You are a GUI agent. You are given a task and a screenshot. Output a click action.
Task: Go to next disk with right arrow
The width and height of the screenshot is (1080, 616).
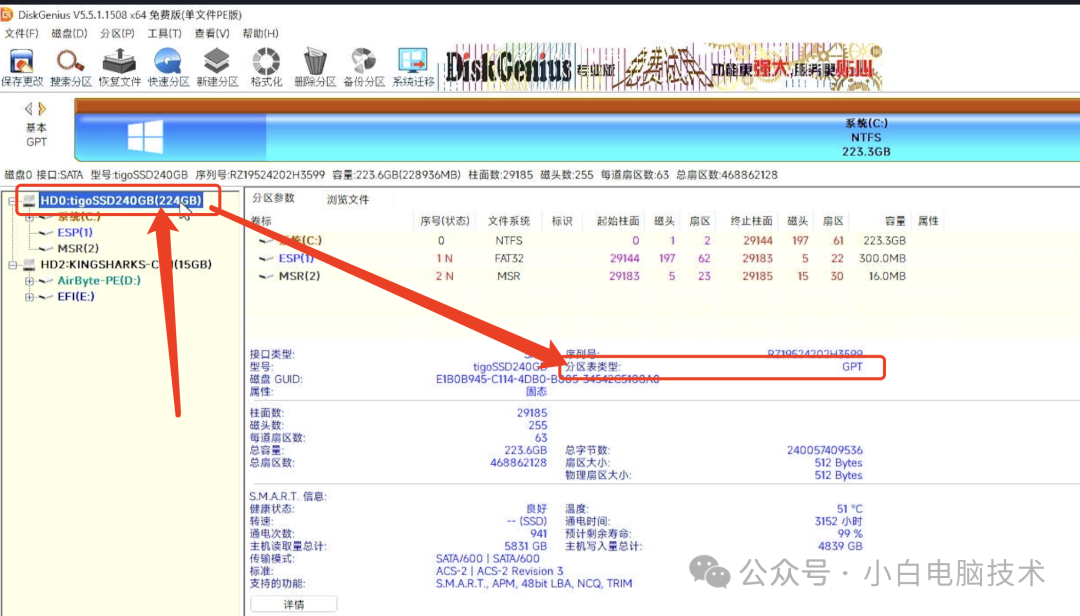[x=43, y=109]
